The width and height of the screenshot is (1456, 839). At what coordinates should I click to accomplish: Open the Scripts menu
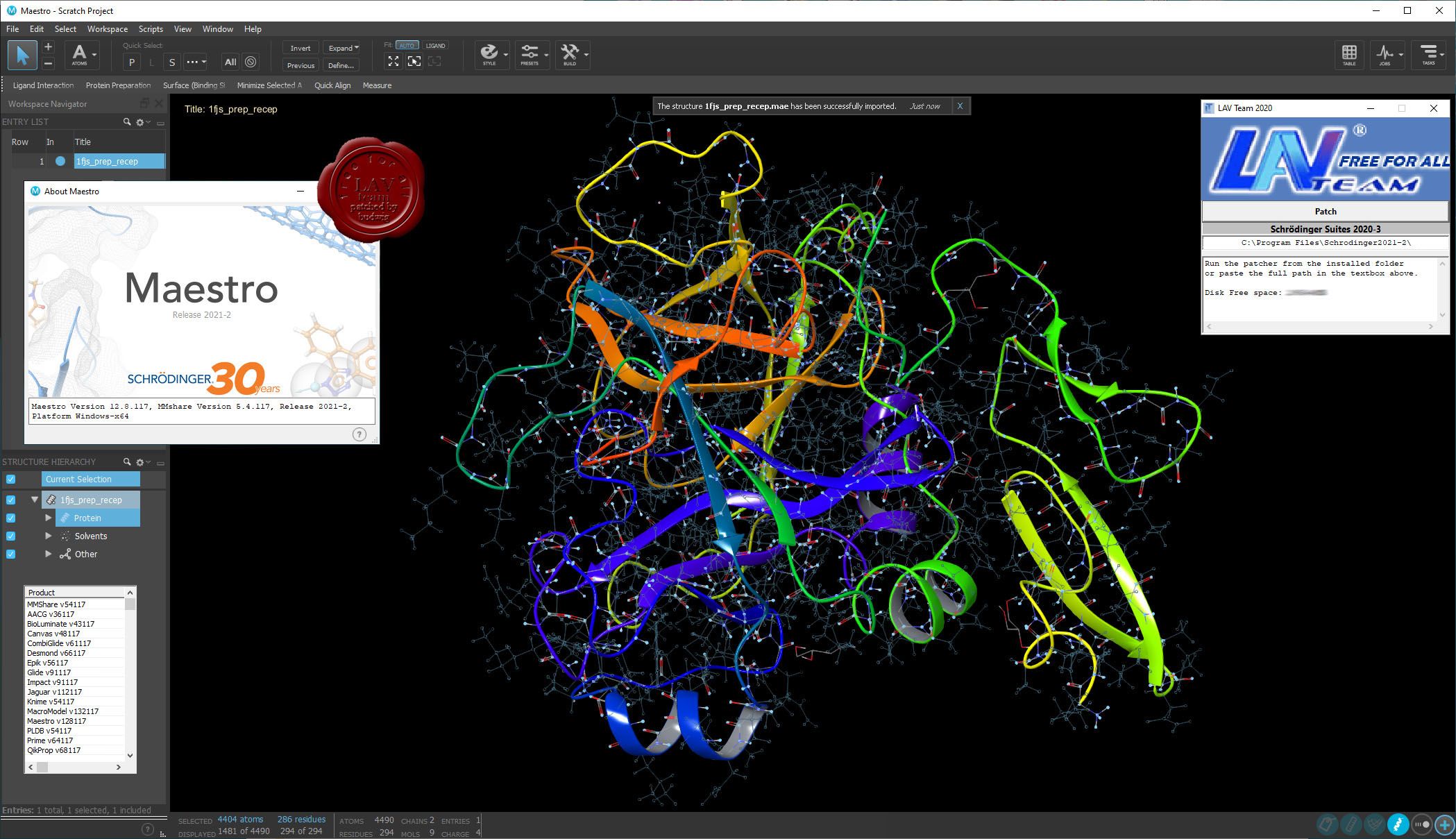(151, 28)
